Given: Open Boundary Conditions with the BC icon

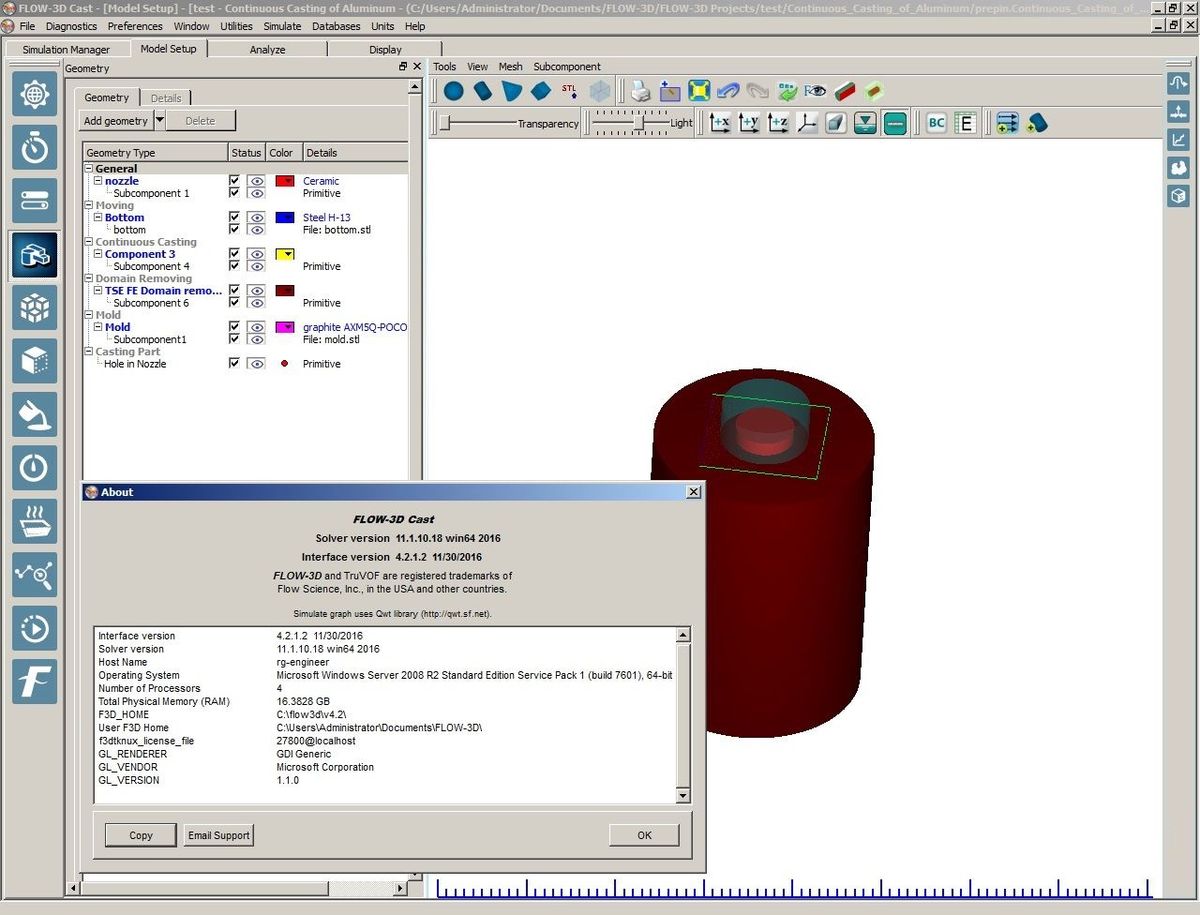Looking at the screenshot, I should pos(936,123).
